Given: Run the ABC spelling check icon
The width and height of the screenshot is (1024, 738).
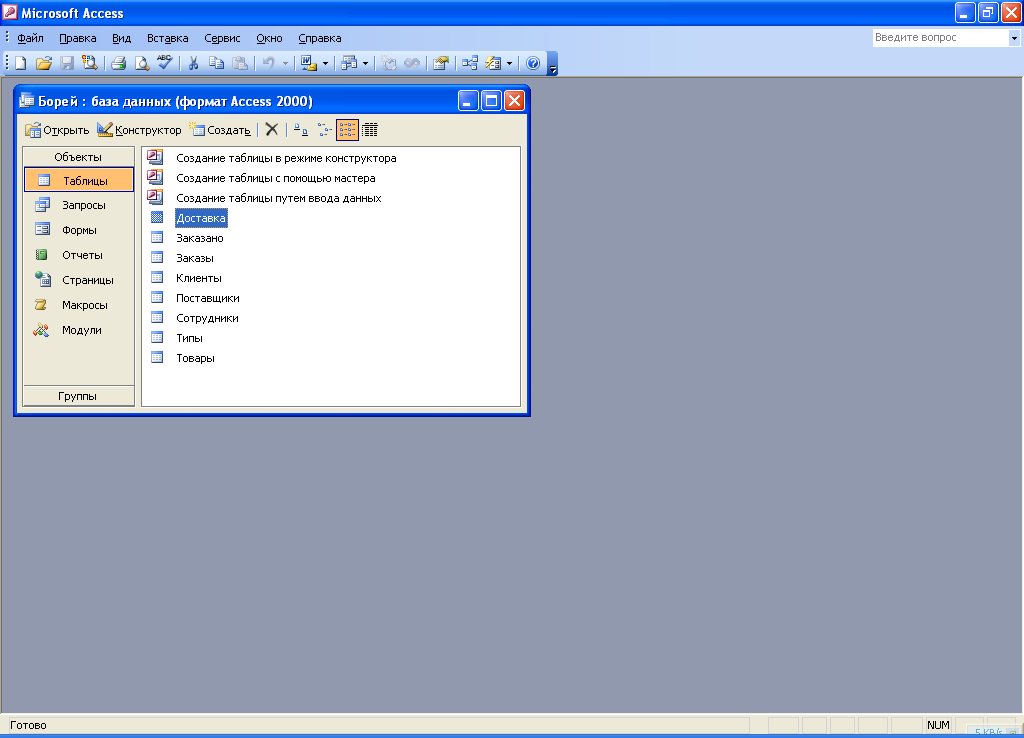Looking at the screenshot, I should [x=165, y=63].
